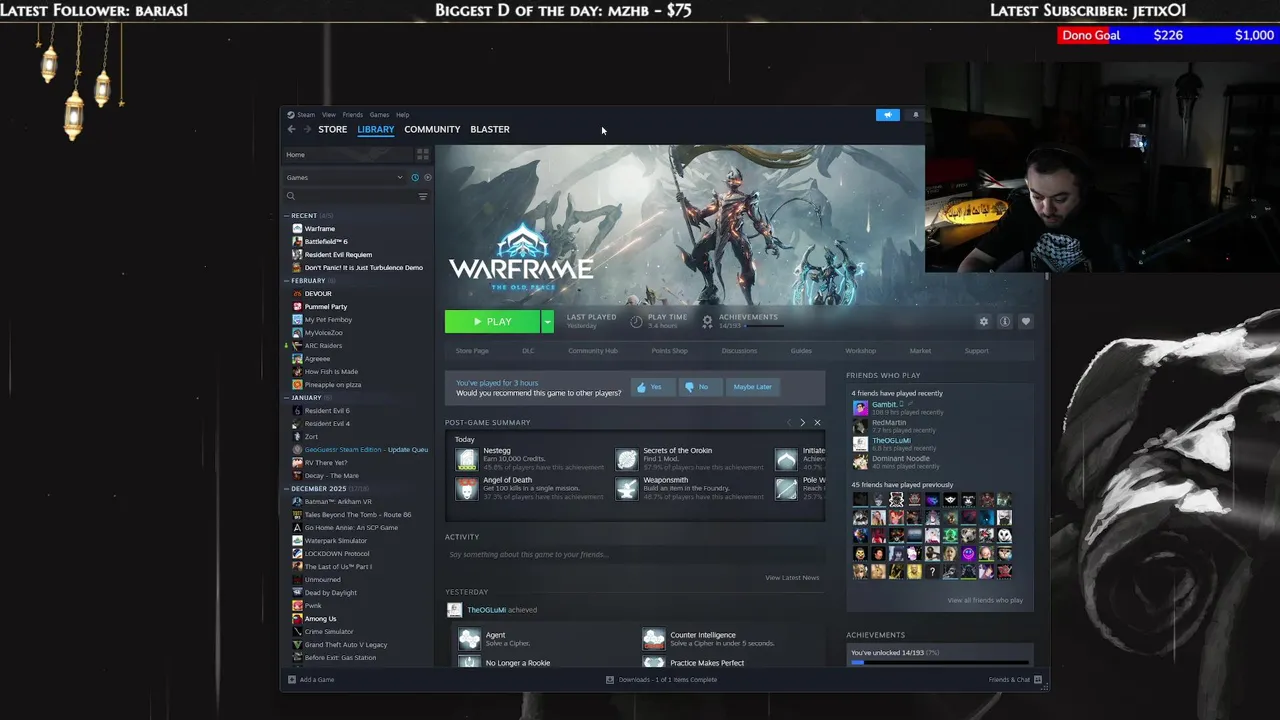Open Warframe manage settings gear
This screenshot has height=720, width=1280.
point(983,322)
